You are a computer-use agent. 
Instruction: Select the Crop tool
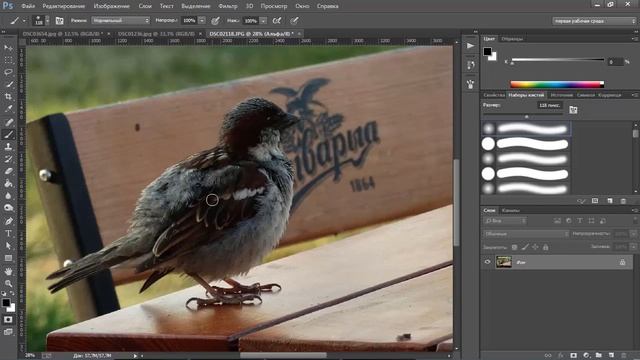tap(8, 97)
